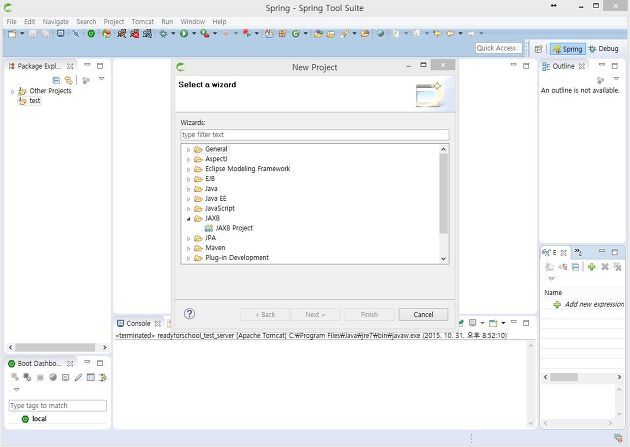Stop app via Boot Dashboard red square
630x447 pixels.
pyautogui.click(x=40, y=377)
